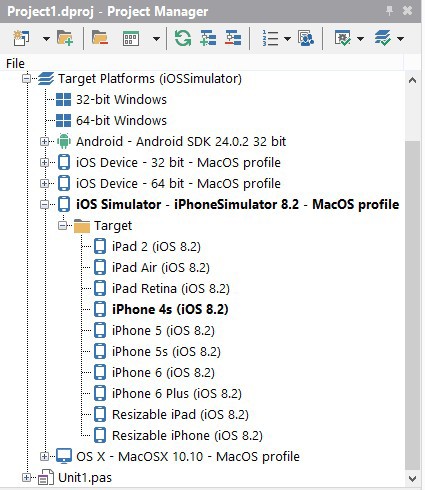Open dropdown arrow beside Build All icon
This screenshot has height=490, width=425.
[400, 39]
